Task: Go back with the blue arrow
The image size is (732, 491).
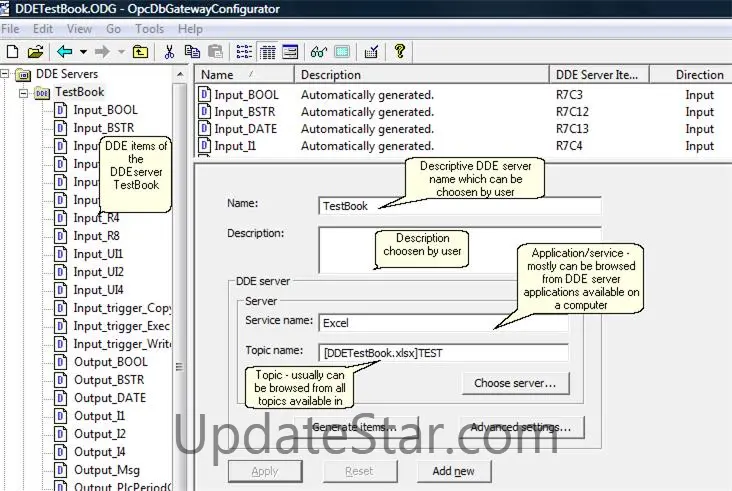Action: click(x=64, y=52)
